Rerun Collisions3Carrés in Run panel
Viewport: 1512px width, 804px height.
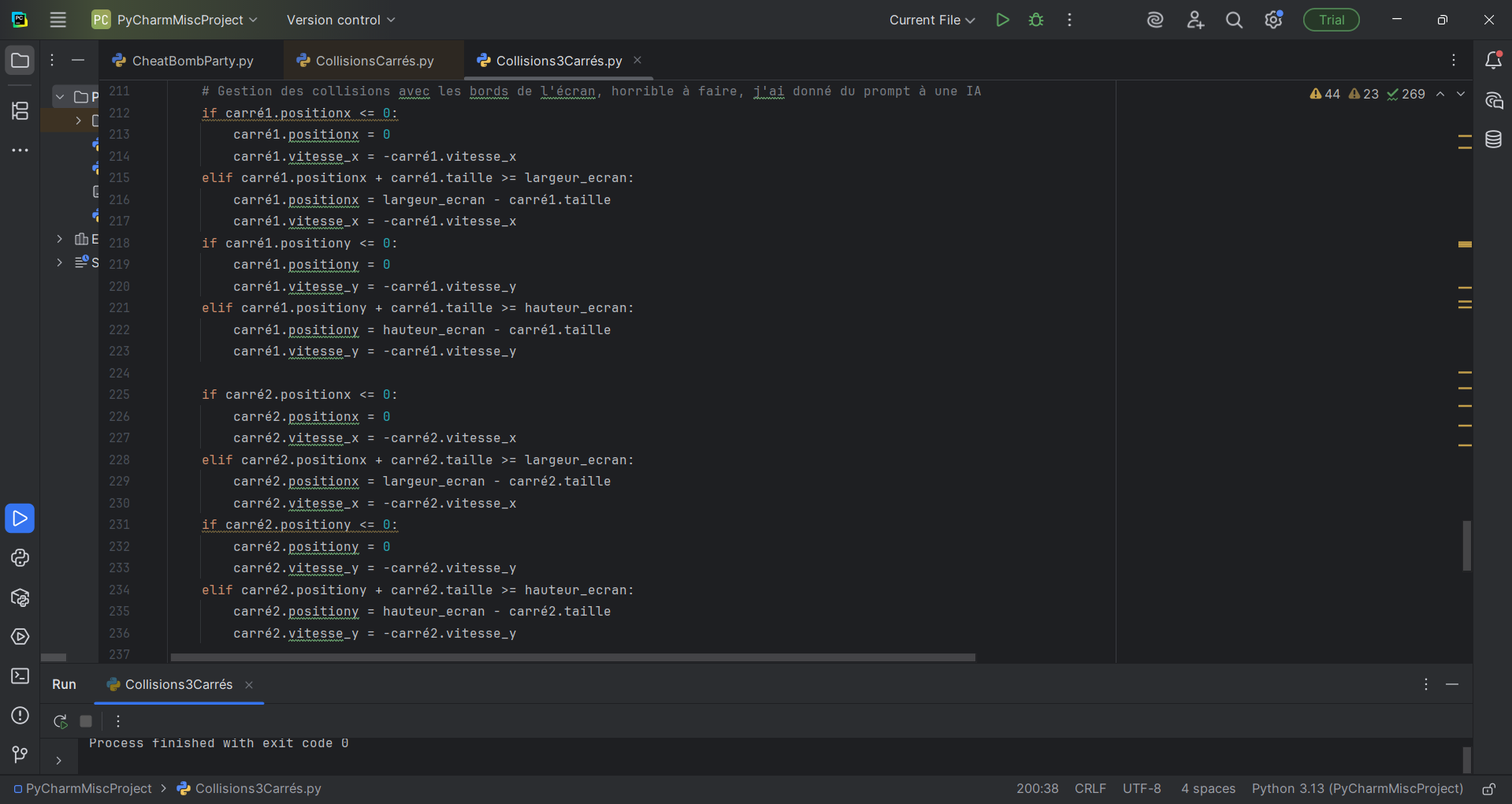pyautogui.click(x=60, y=721)
